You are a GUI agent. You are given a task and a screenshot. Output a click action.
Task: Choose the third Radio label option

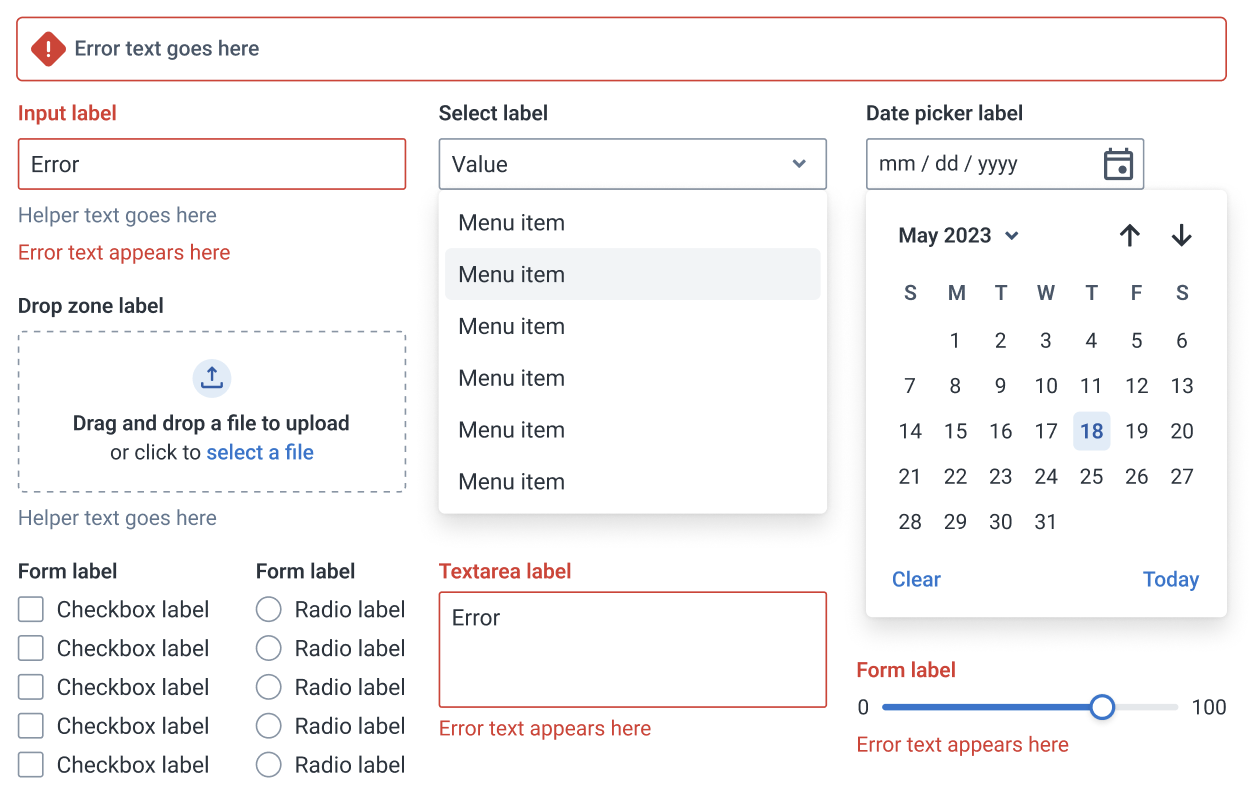[x=269, y=687]
